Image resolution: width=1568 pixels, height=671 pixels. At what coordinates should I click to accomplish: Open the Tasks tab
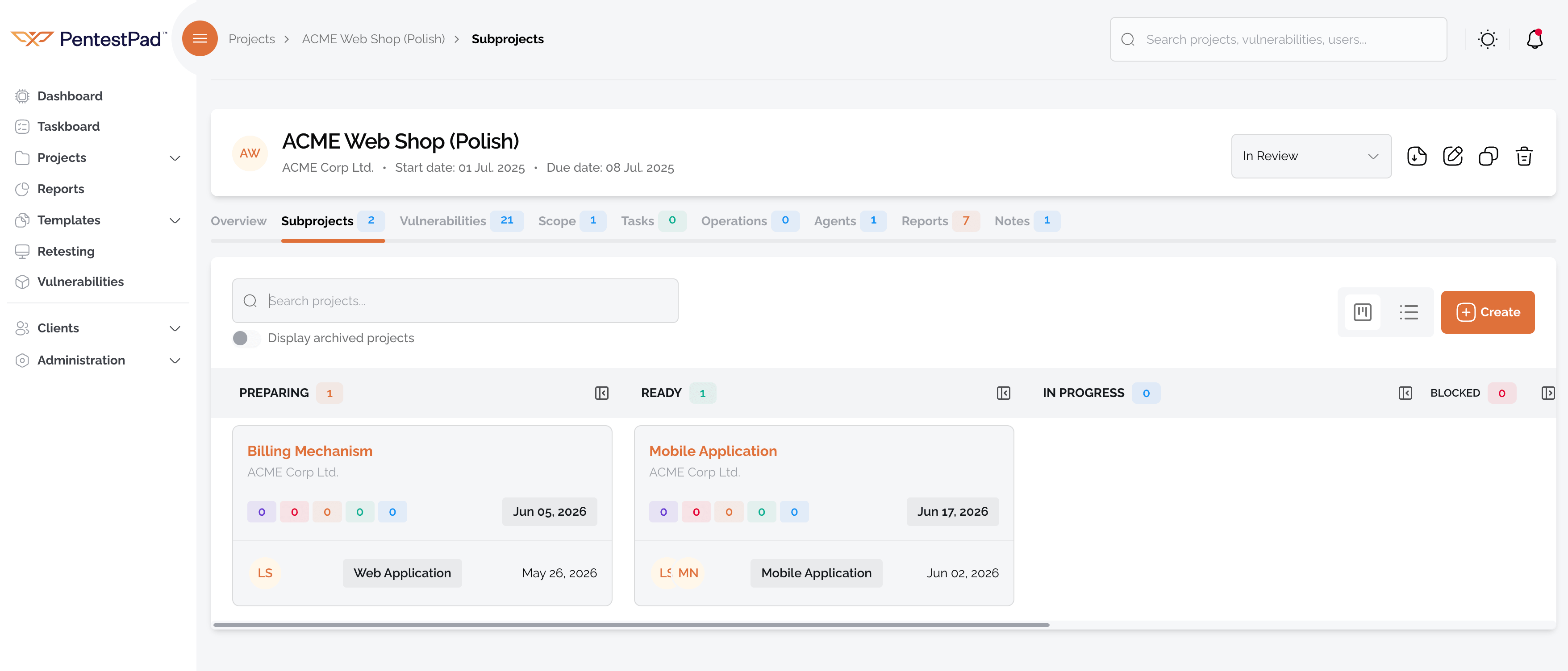click(x=653, y=221)
